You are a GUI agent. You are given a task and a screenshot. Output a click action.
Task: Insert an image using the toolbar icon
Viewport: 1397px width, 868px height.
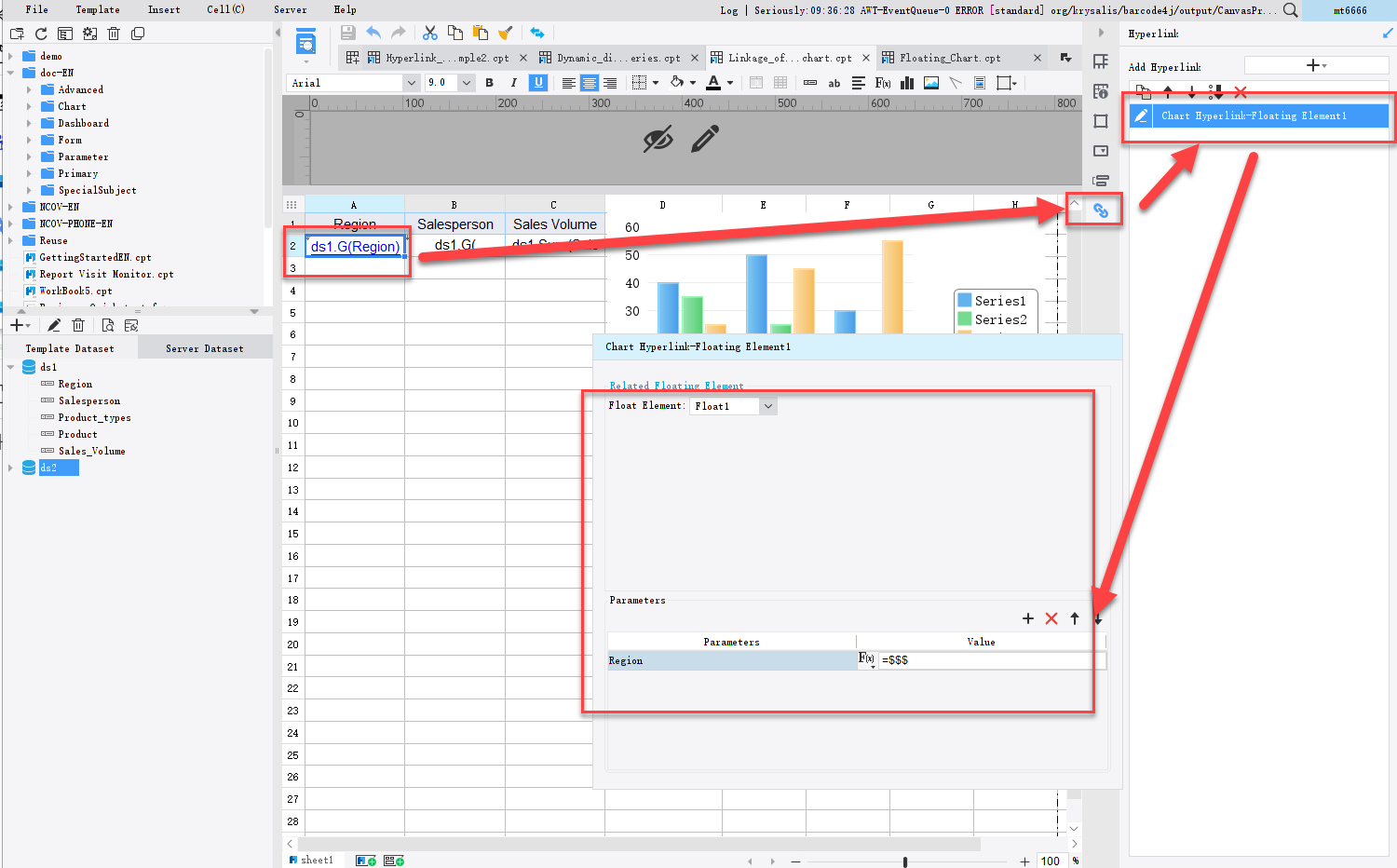click(x=930, y=83)
